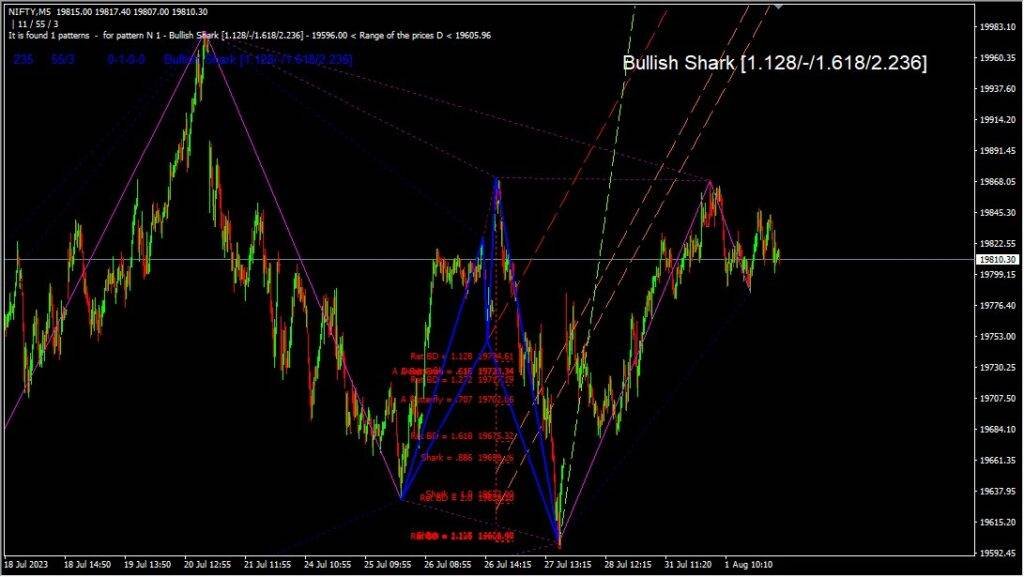The width and height of the screenshot is (1024, 577).
Task: Click the '18 Jul 2023' time axis label
Action: click(26, 565)
